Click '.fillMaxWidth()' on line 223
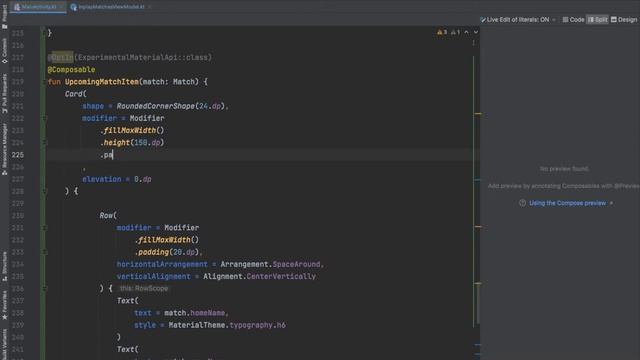The height and width of the screenshot is (360, 640). click(132, 131)
